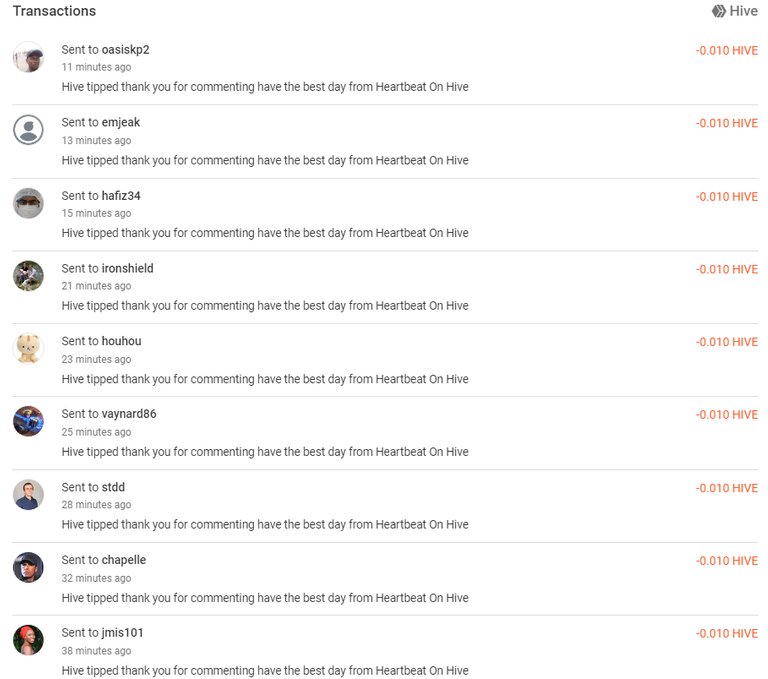Open hafiz34's profile avatar
768x679 pixels.
(28, 203)
